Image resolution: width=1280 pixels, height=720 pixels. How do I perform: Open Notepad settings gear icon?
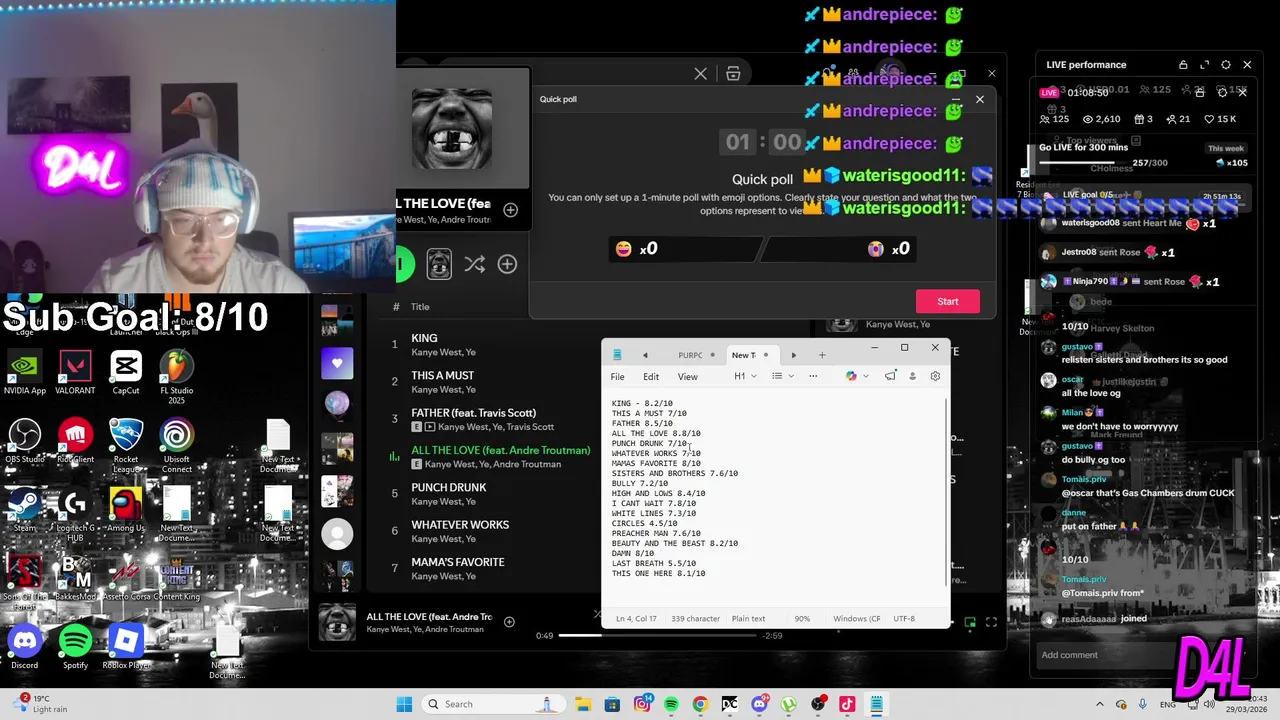(x=935, y=376)
